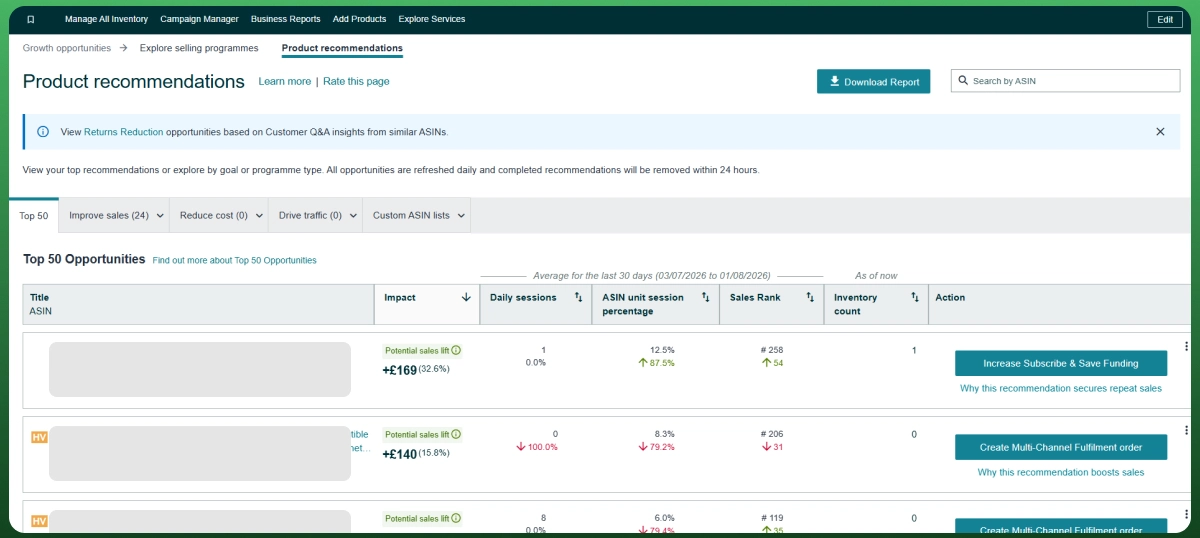The width and height of the screenshot is (1200, 538).
Task: Open Why this recommendation secures repeat sales
Action: click(x=1061, y=388)
